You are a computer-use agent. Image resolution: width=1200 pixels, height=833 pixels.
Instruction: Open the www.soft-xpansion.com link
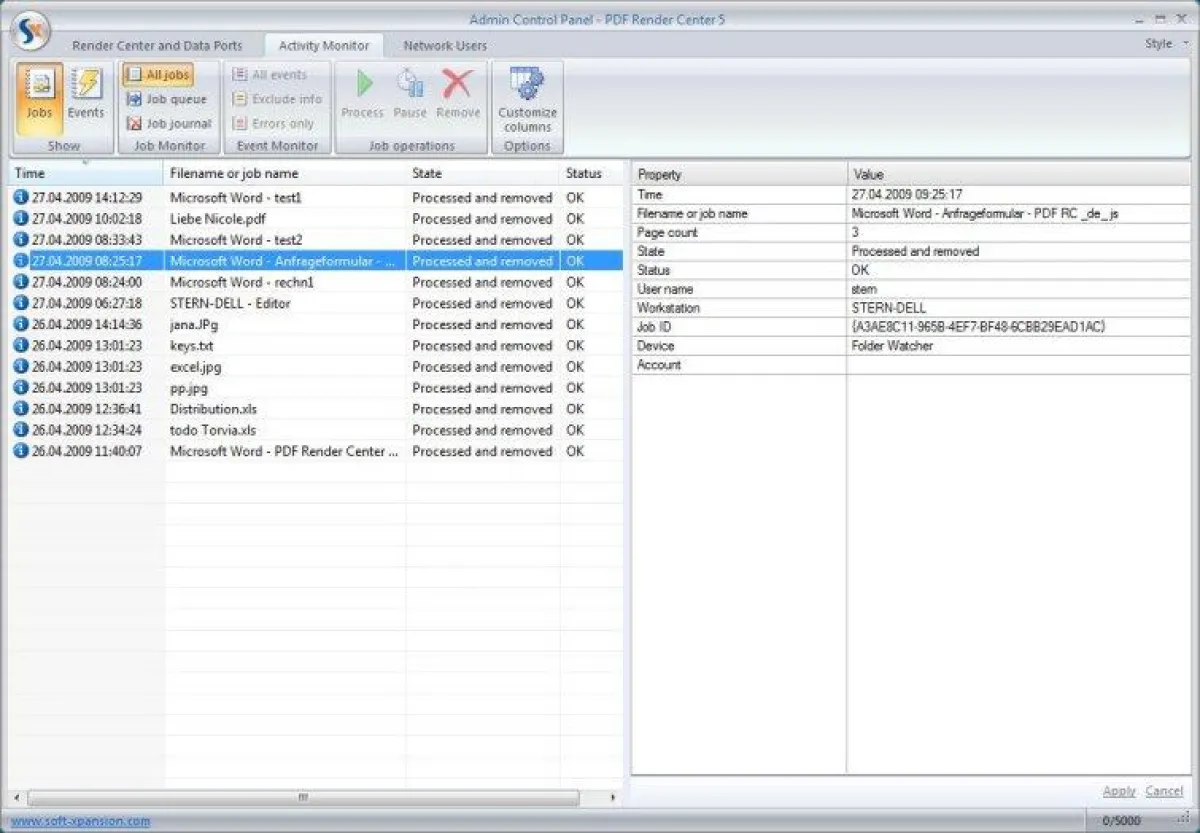click(x=80, y=821)
